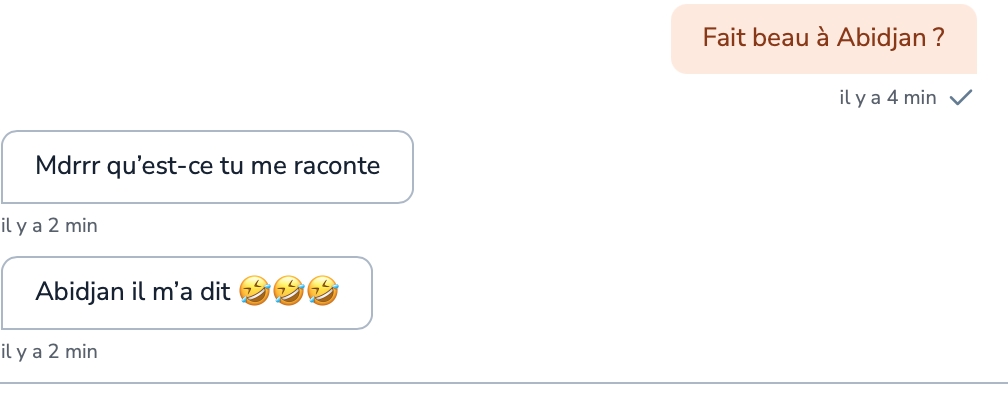Screen dimensions: 1008x410
Task: Click the middle laughing emoji
Action: [289, 291]
